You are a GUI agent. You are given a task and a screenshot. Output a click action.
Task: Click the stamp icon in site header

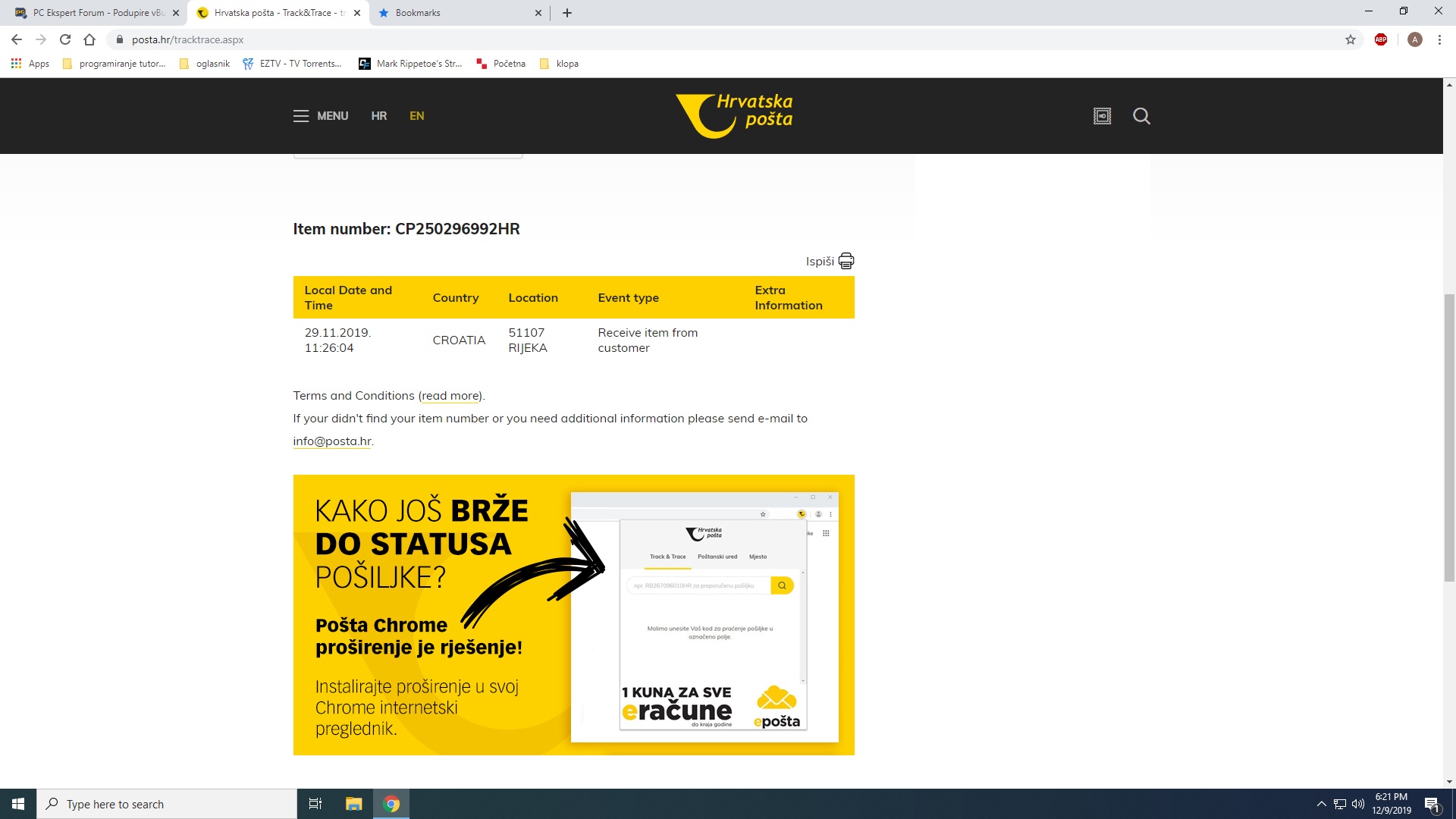pyautogui.click(x=1102, y=116)
